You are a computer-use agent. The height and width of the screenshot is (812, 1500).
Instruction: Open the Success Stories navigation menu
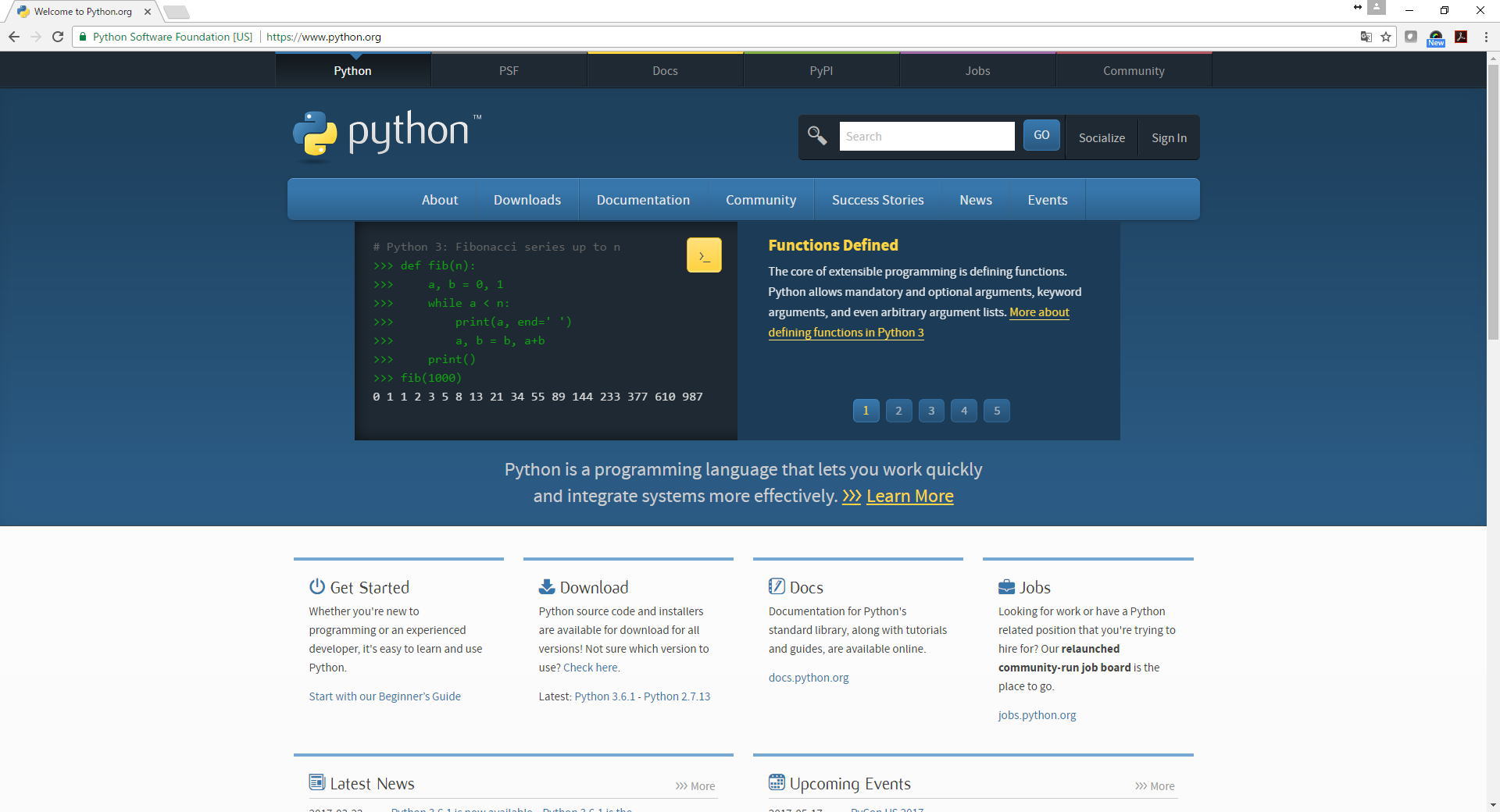coord(878,200)
